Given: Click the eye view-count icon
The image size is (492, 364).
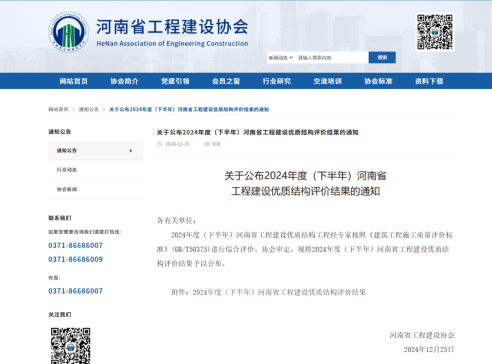Looking at the screenshot, I should pyautogui.click(x=207, y=144).
